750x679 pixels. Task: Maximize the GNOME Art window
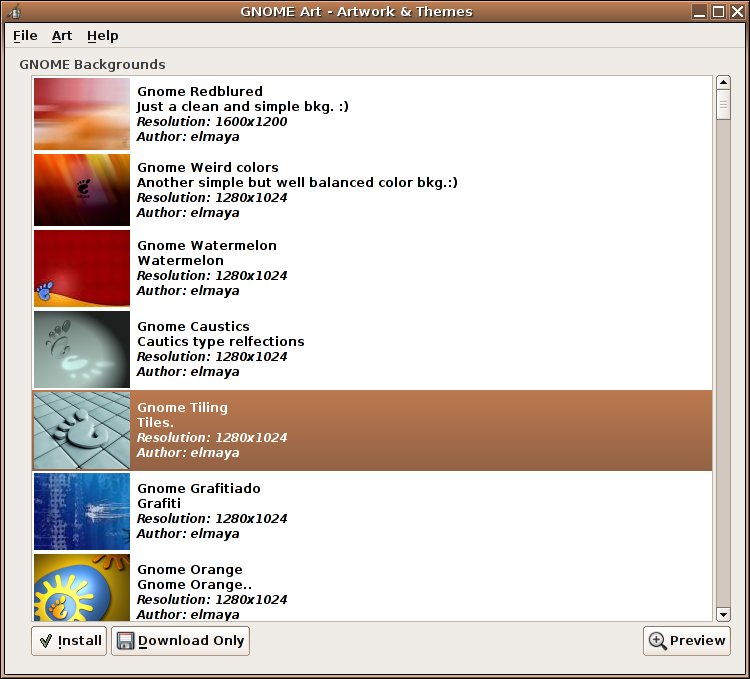click(x=718, y=11)
